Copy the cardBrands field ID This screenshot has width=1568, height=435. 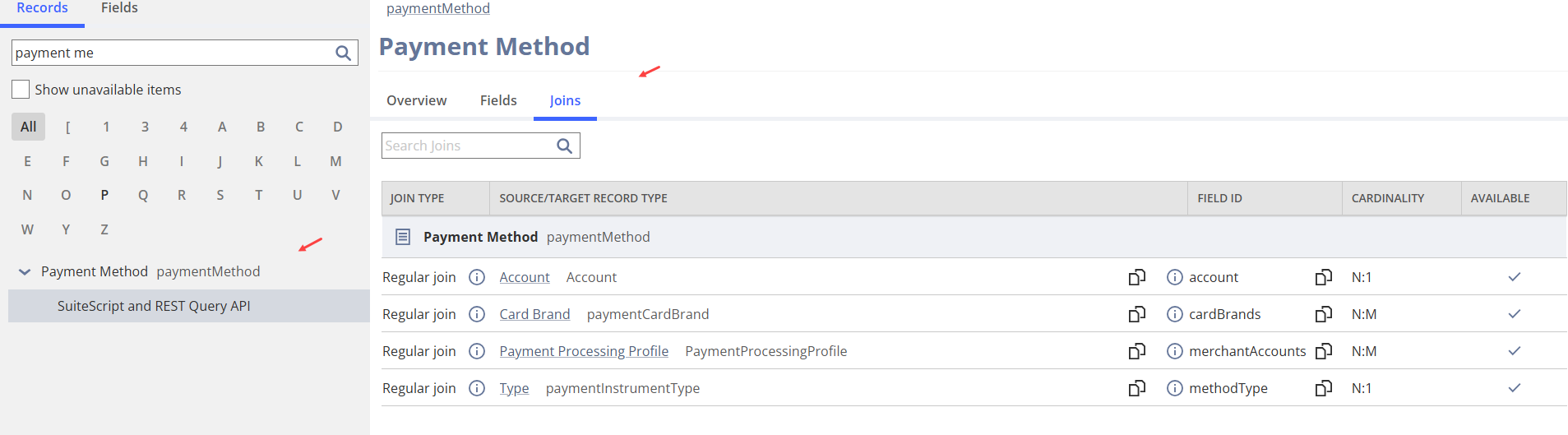(1323, 314)
